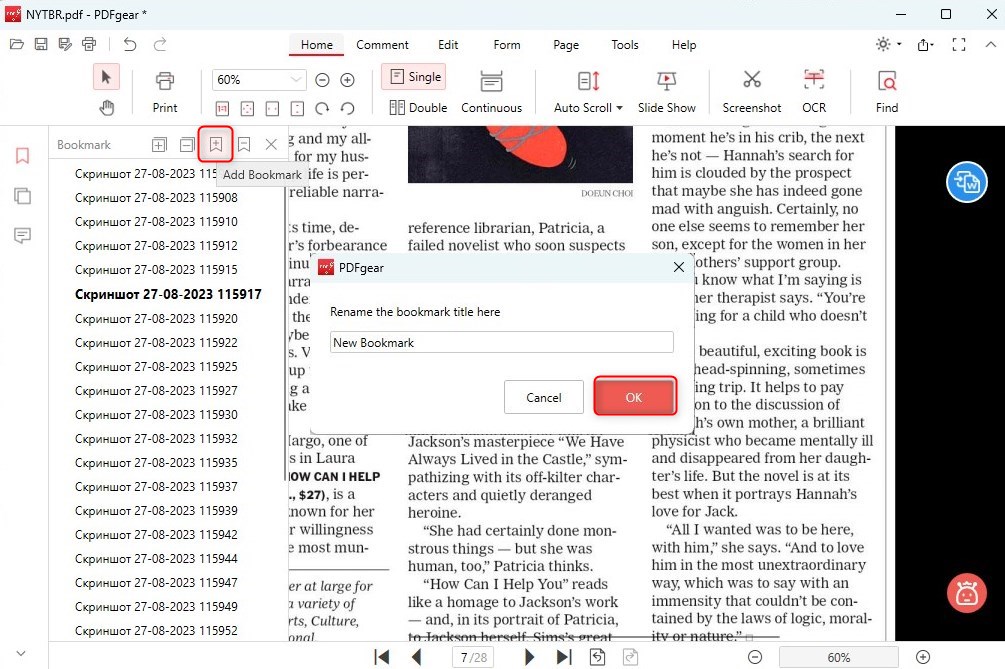Switch to Double page view
The width and height of the screenshot is (1005, 669).
tap(418, 107)
